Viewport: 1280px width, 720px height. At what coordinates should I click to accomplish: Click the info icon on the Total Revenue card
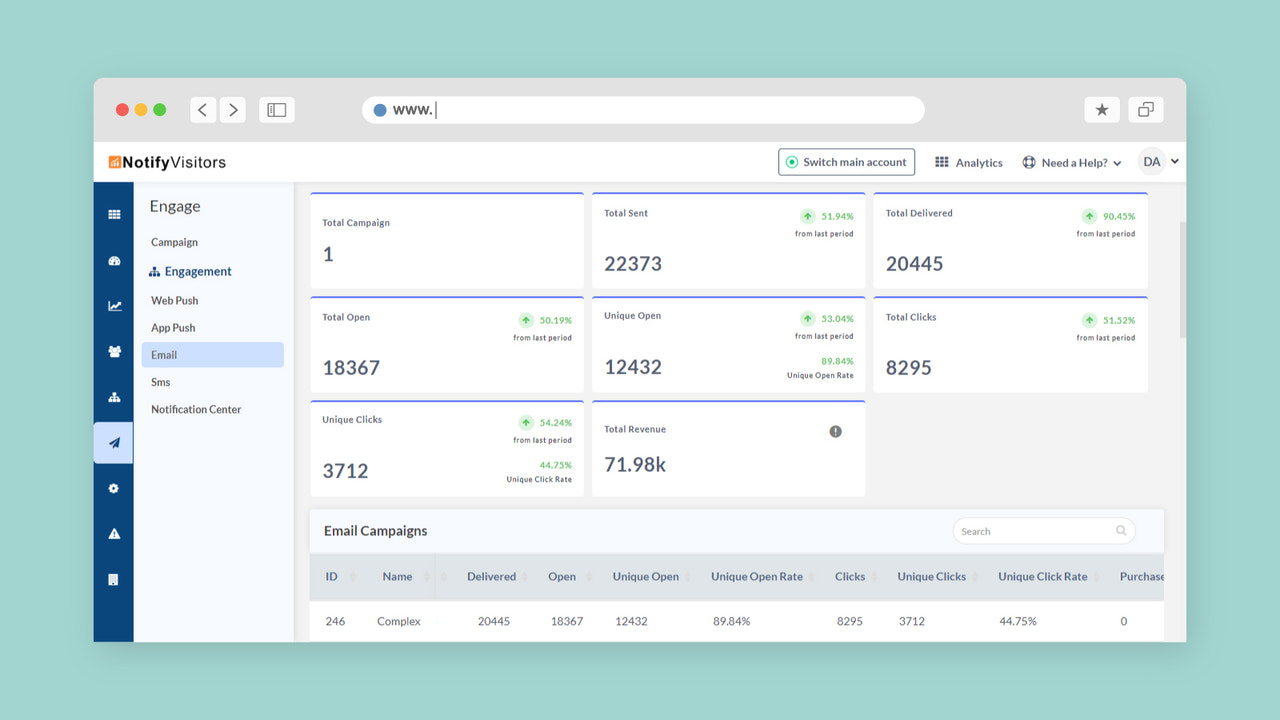(836, 431)
